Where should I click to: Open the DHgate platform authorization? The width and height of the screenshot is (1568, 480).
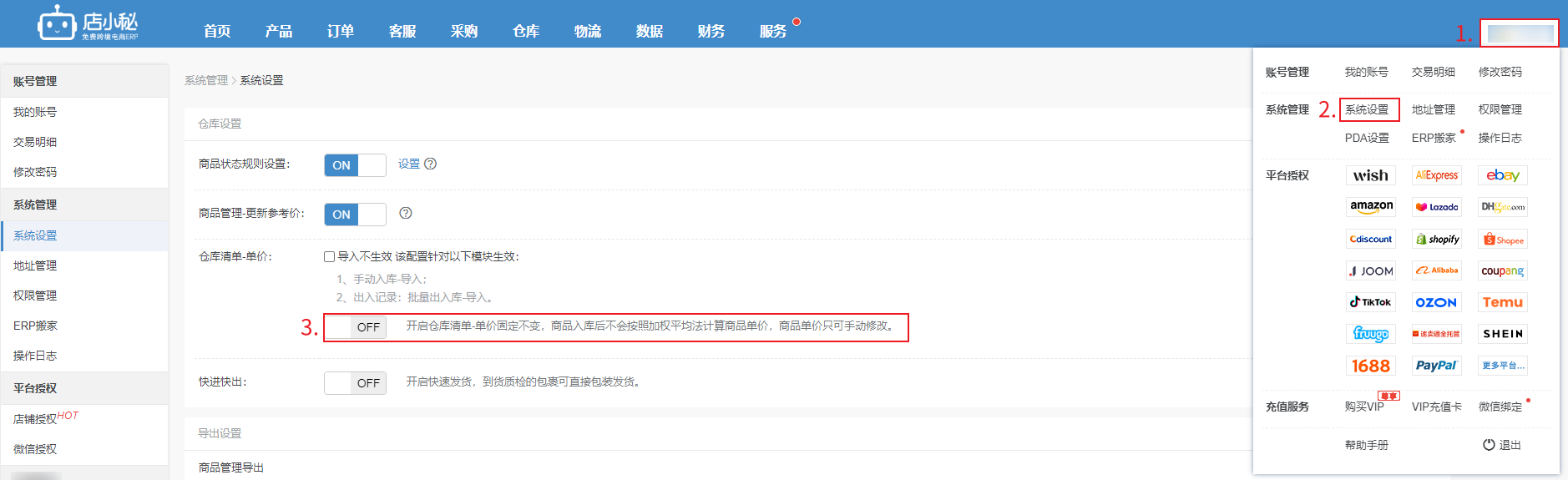coord(1503,207)
